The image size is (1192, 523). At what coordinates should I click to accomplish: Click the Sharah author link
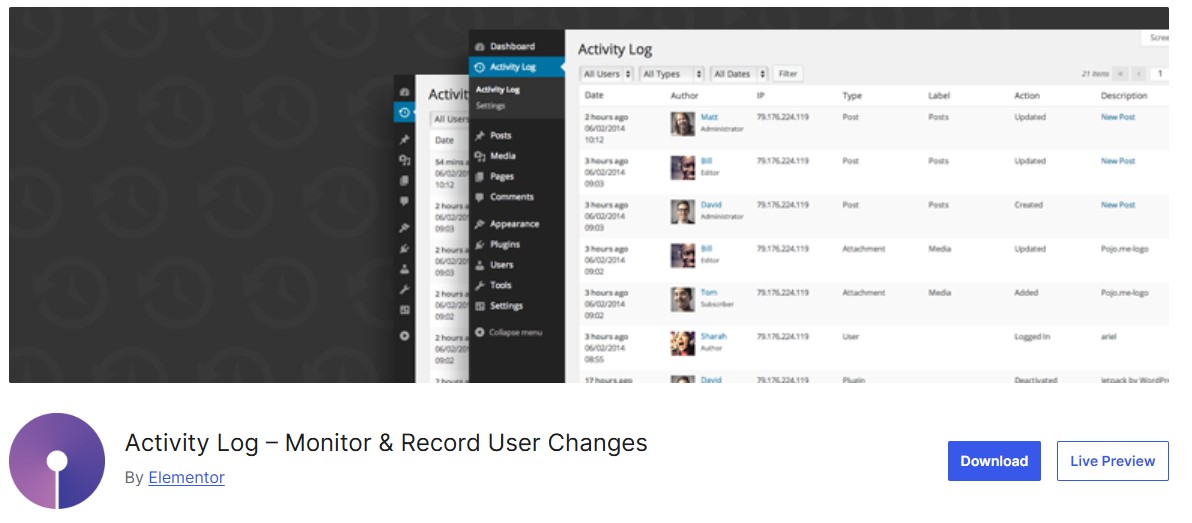pos(713,337)
